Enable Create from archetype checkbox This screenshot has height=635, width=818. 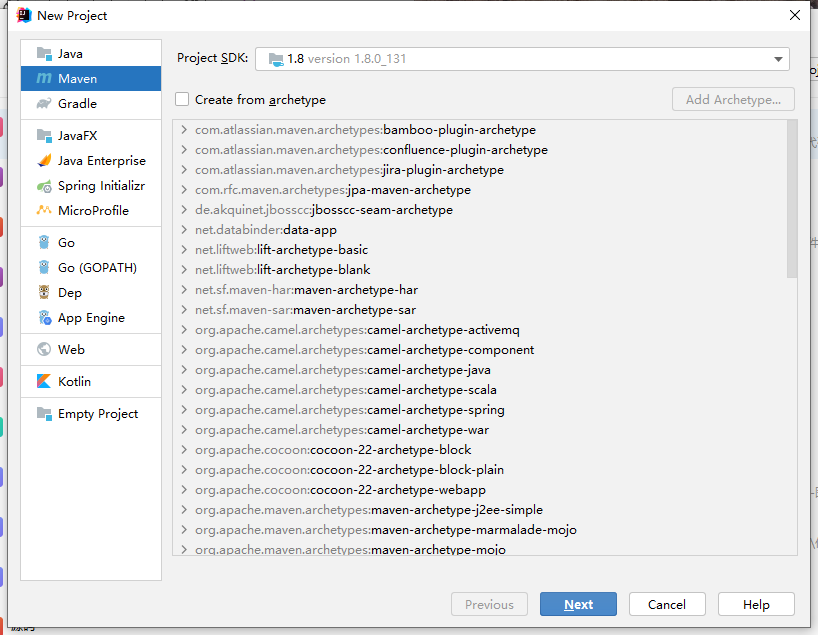(182, 100)
